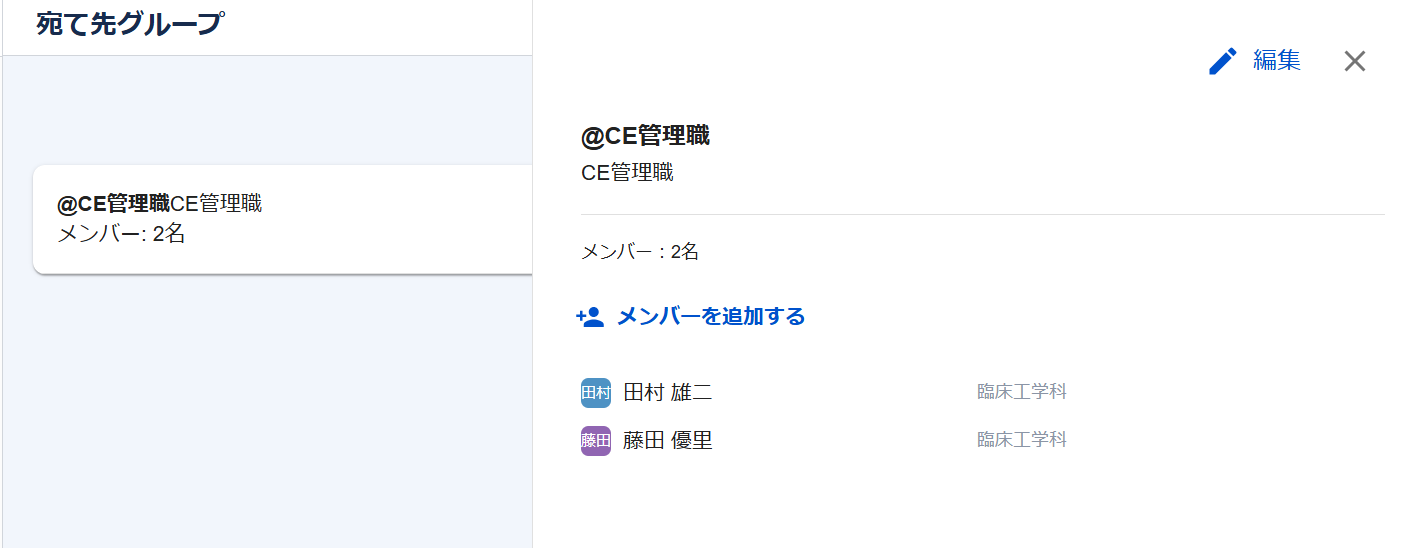This screenshot has width=1420, height=548.
Task: Click the 宛て先グループ page heading
Action: pyautogui.click(x=129, y=24)
